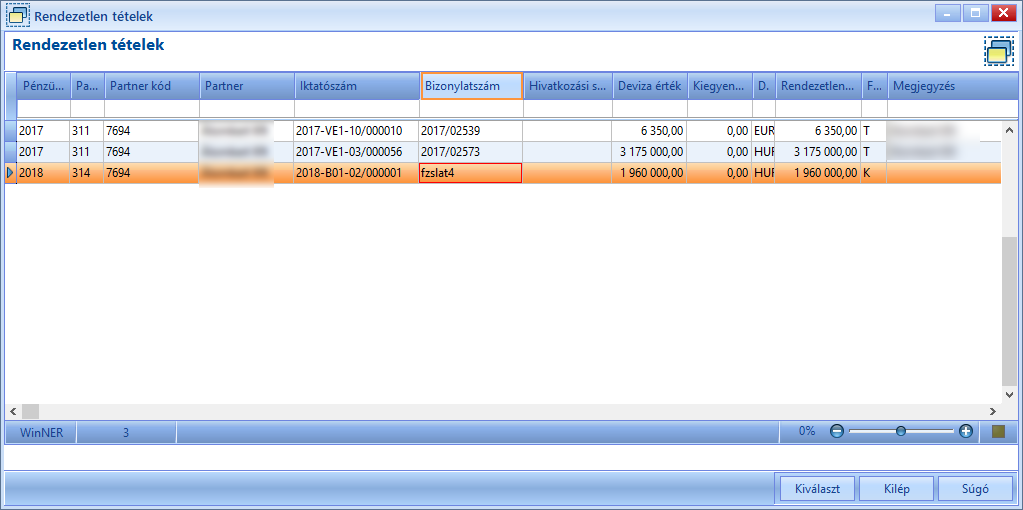Click the fzslat4 cell
This screenshot has height=510, width=1023.
471,173
